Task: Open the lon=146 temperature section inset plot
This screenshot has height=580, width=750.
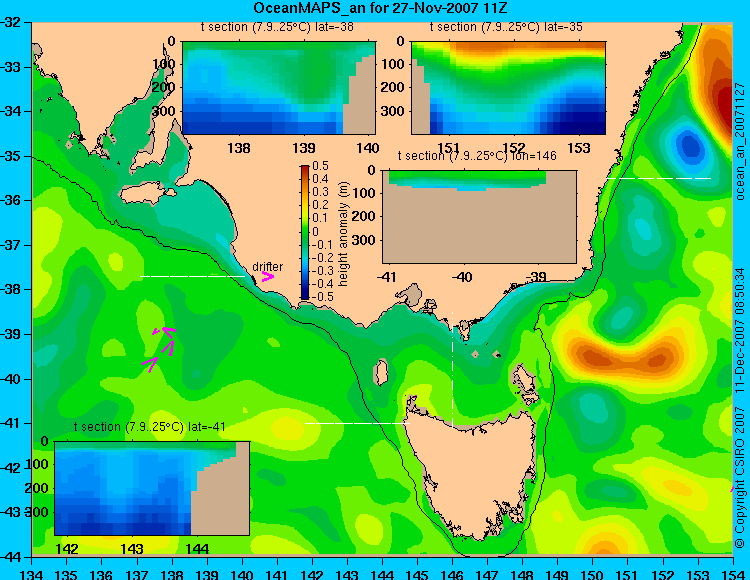Action: tap(479, 217)
